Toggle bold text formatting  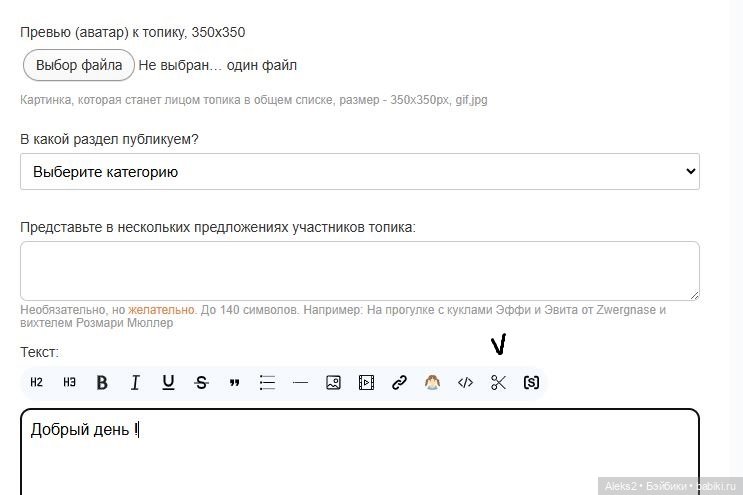102,382
